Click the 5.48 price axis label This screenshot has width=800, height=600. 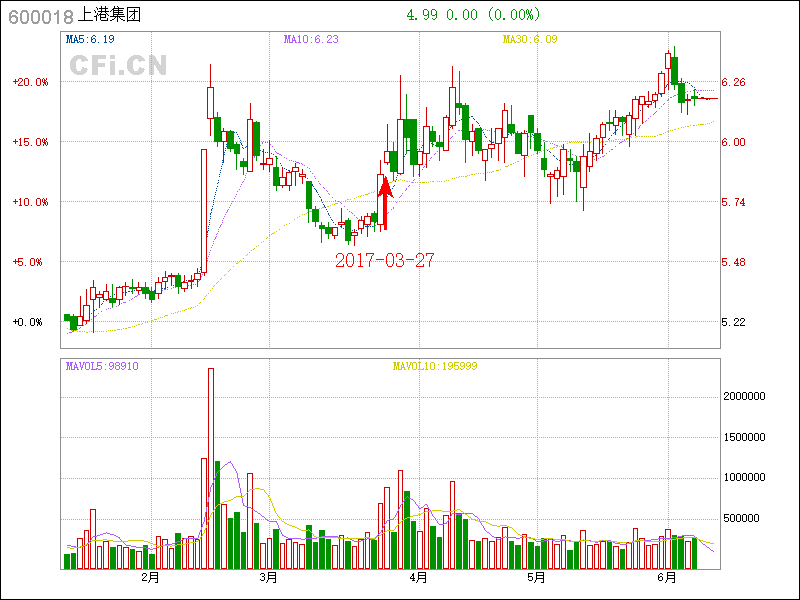click(x=733, y=262)
